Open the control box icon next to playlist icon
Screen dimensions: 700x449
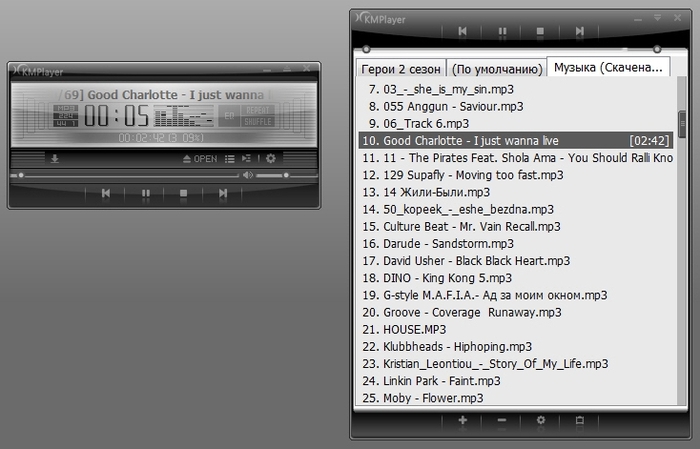[x=246, y=158]
